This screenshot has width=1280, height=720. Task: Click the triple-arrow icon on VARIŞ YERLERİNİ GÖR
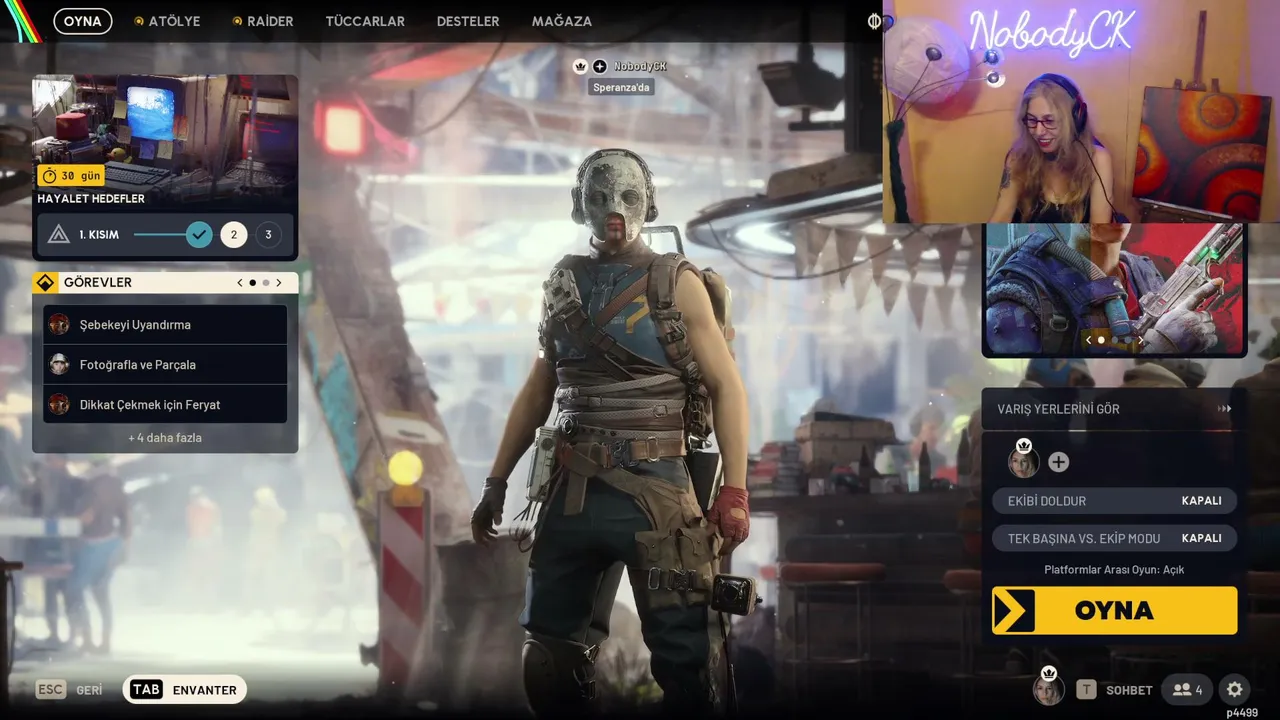[x=1224, y=409]
